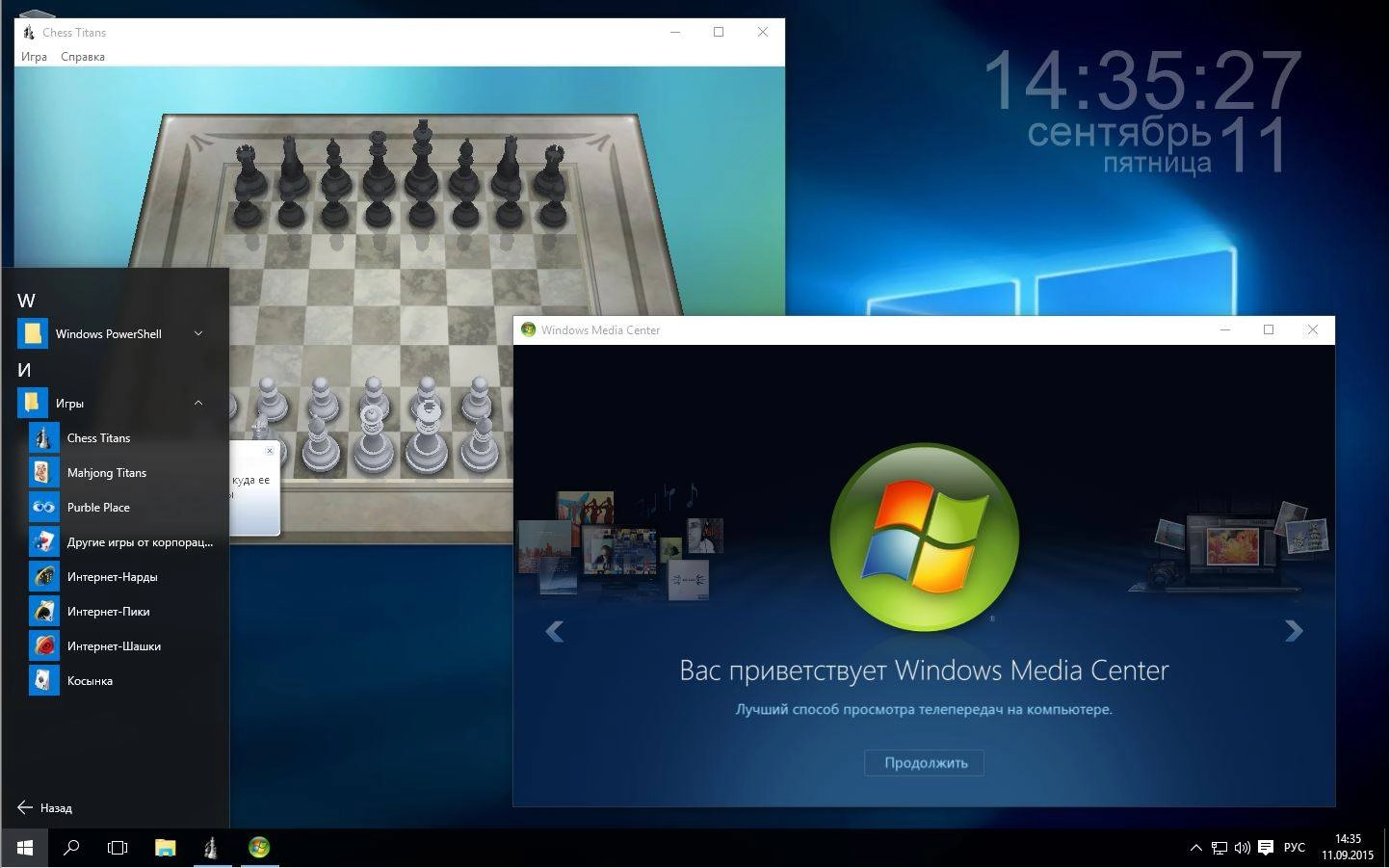The width and height of the screenshot is (1390, 868).
Task: Select the black queen on the chess board
Action: point(377,164)
